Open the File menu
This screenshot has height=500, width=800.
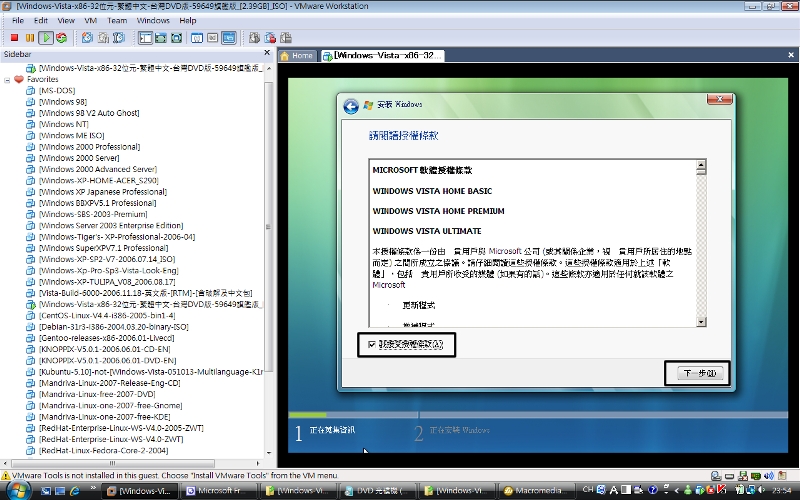(x=18, y=20)
